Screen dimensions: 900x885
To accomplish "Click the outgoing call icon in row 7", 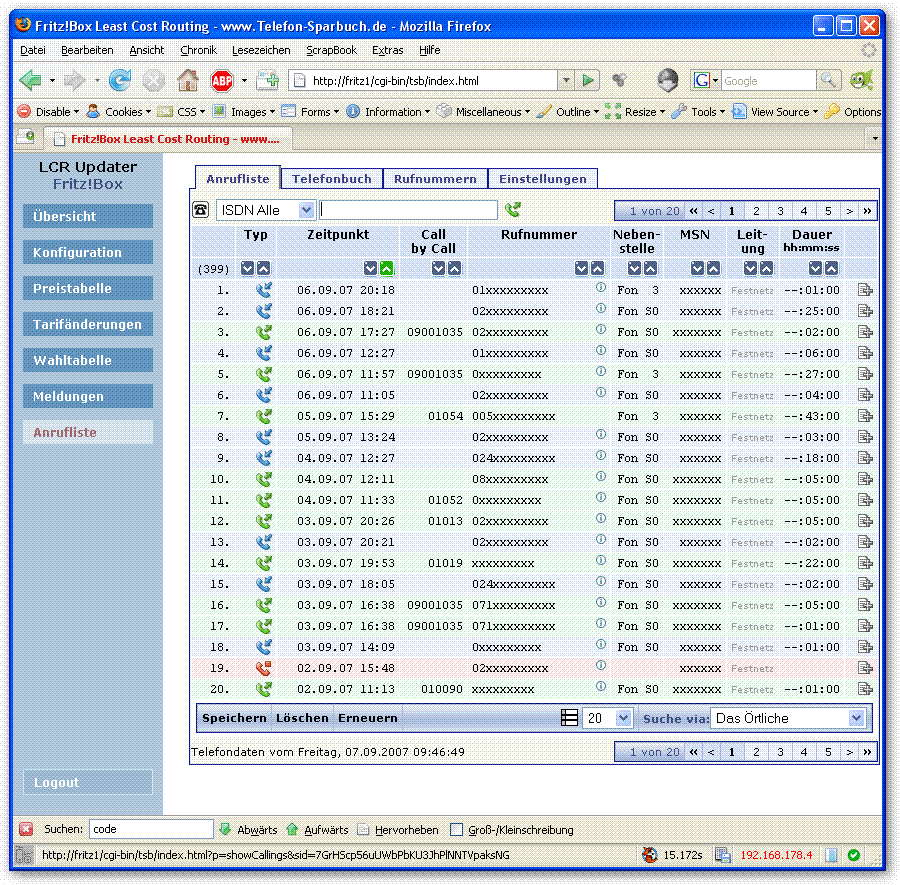I will click(264, 416).
